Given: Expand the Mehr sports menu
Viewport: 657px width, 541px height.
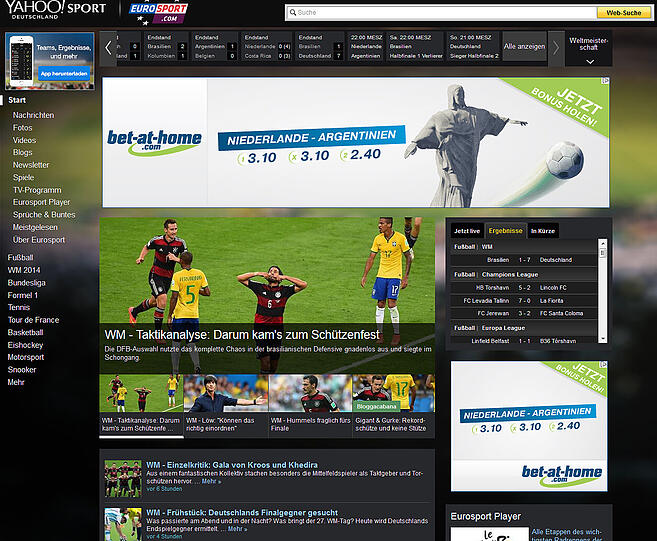Looking at the screenshot, I should [x=16, y=383].
